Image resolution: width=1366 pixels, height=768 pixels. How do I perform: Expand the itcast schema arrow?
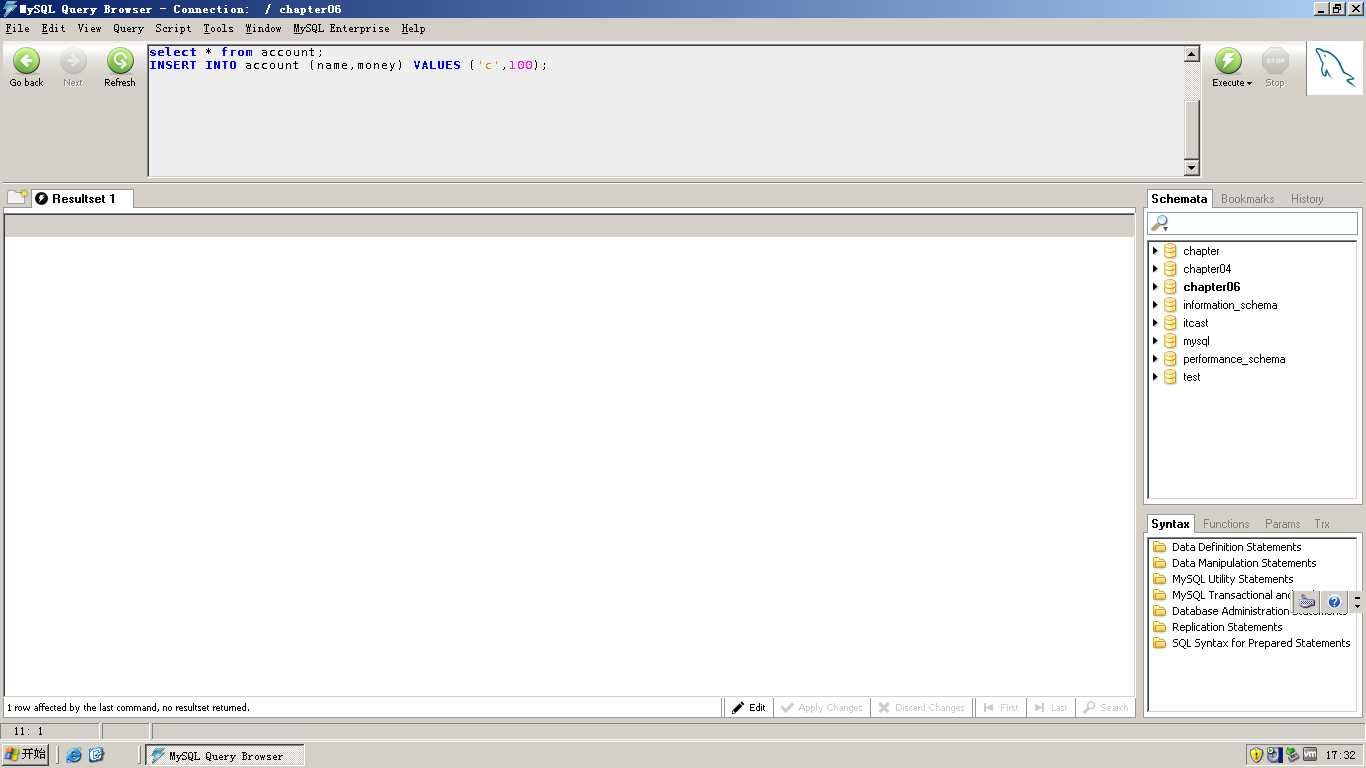point(1155,323)
